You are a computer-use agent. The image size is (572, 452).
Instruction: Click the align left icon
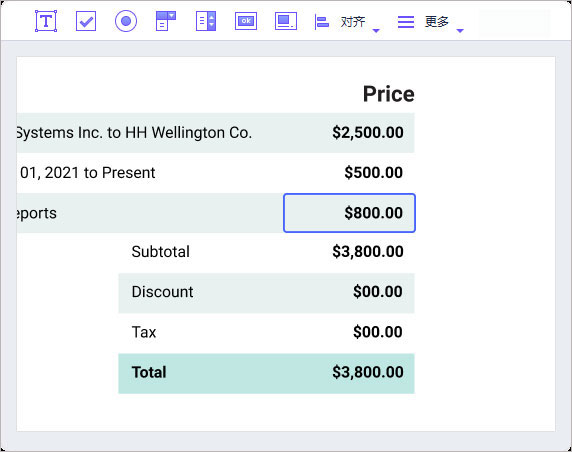click(321, 22)
